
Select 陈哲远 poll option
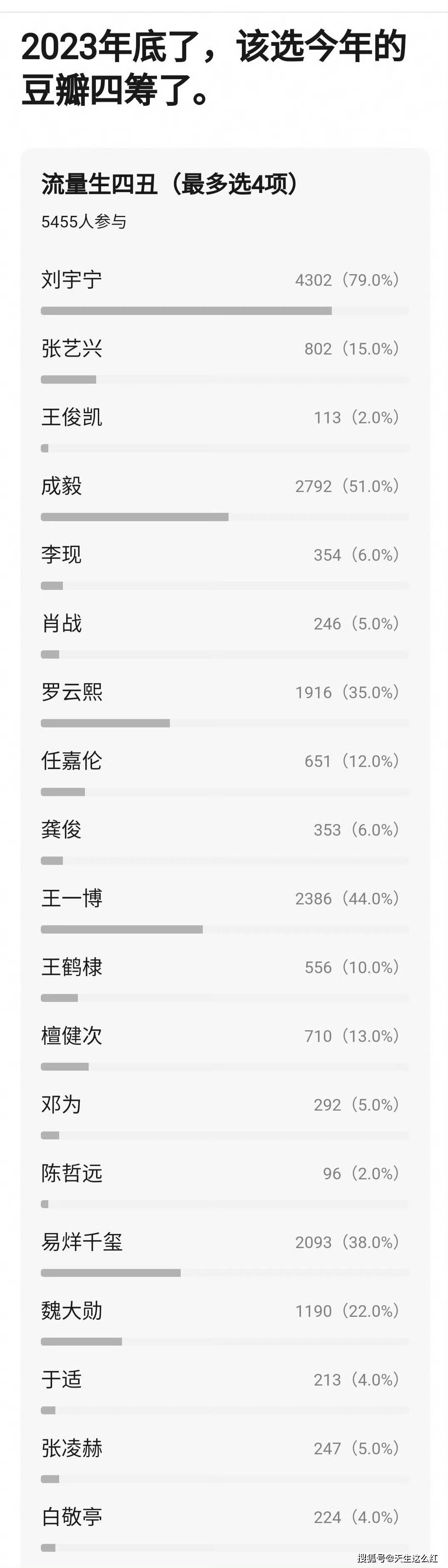(72, 1174)
